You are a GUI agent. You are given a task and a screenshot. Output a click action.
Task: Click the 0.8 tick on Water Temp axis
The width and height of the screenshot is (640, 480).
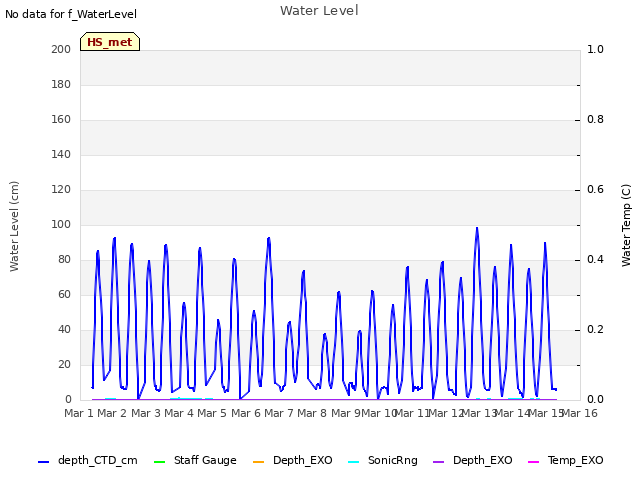[x=595, y=120]
